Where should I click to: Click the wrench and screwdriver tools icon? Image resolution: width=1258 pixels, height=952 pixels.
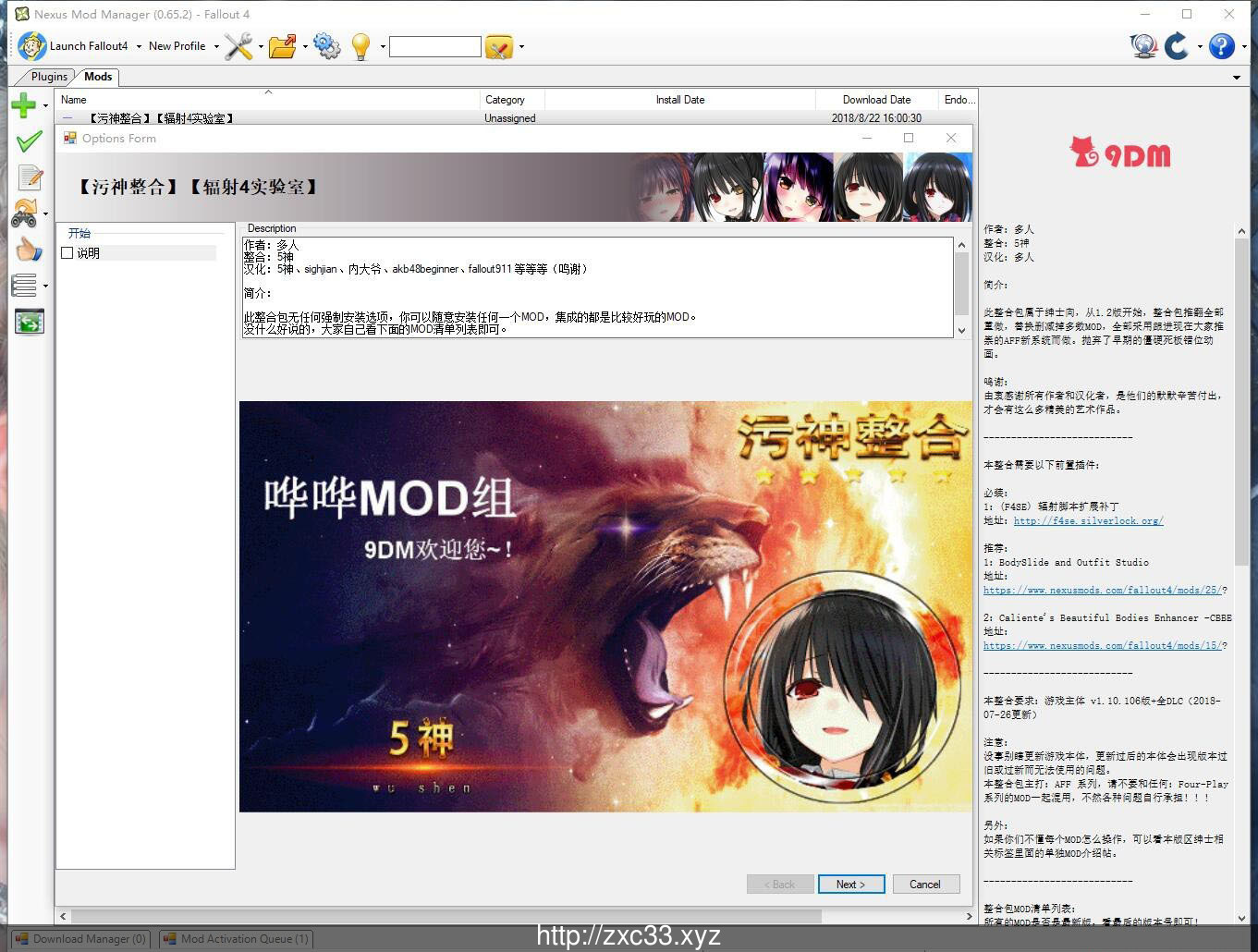pos(238,46)
